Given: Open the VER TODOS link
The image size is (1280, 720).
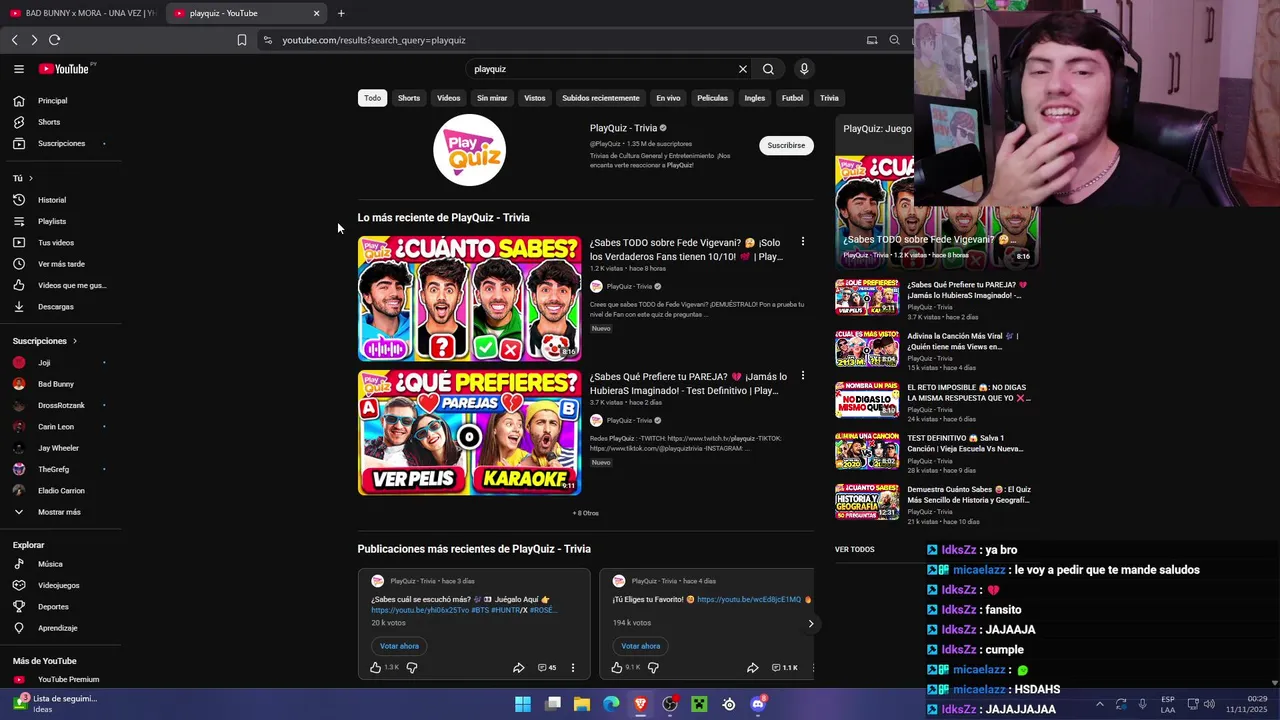Looking at the screenshot, I should click(855, 549).
